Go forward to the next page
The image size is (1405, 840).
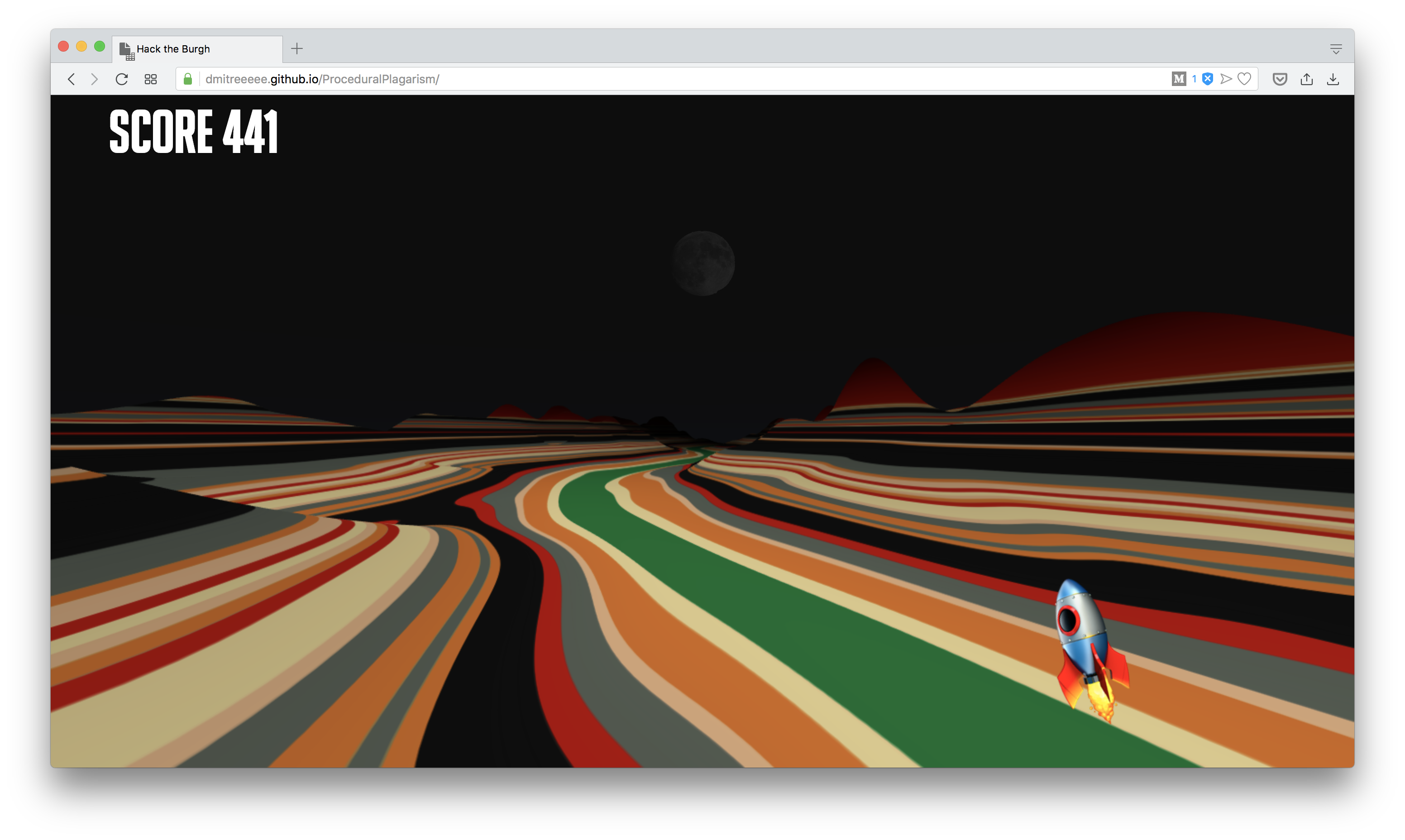click(95, 79)
